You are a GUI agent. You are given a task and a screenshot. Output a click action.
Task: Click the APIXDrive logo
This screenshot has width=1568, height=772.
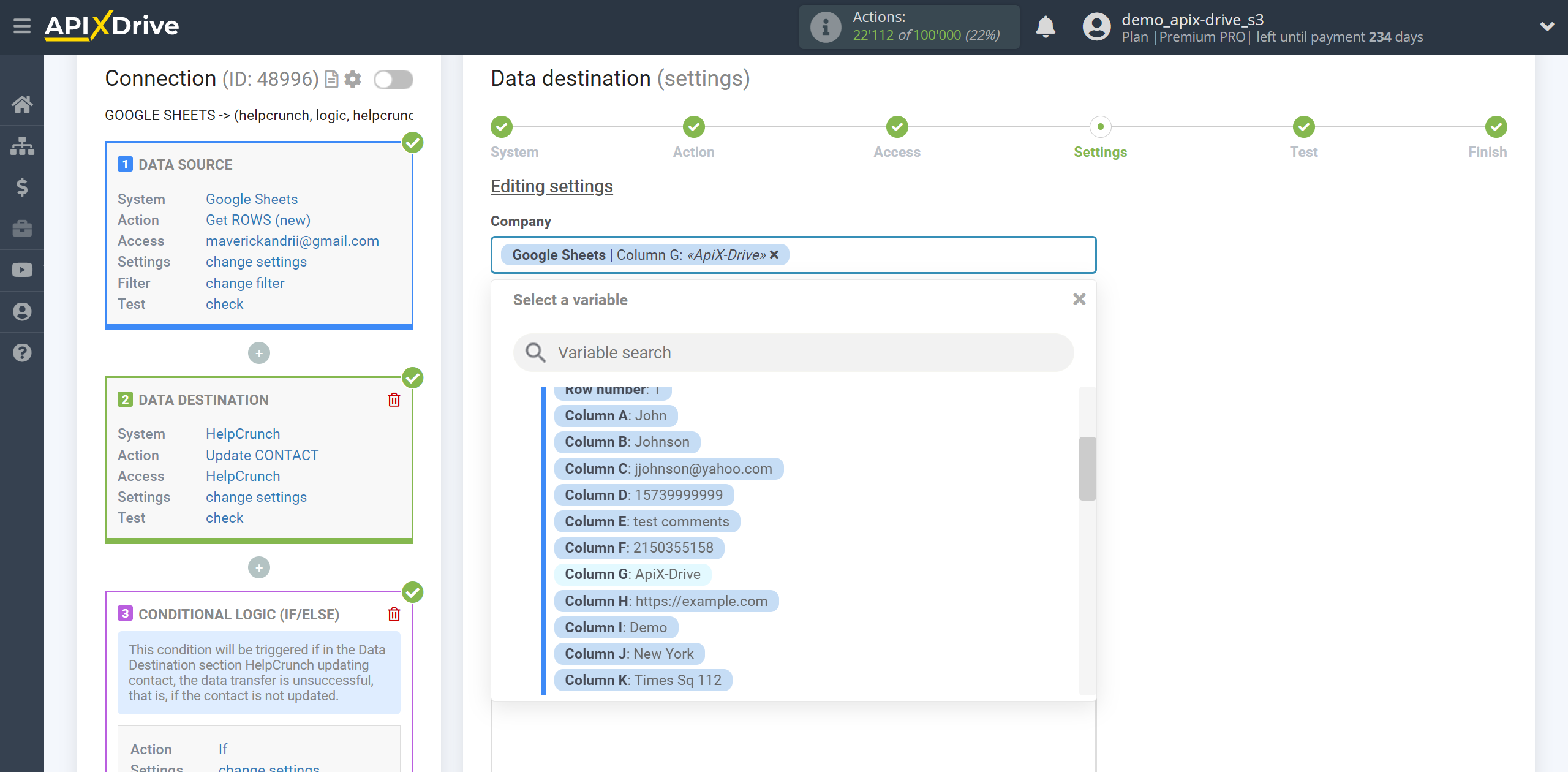(x=111, y=26)
